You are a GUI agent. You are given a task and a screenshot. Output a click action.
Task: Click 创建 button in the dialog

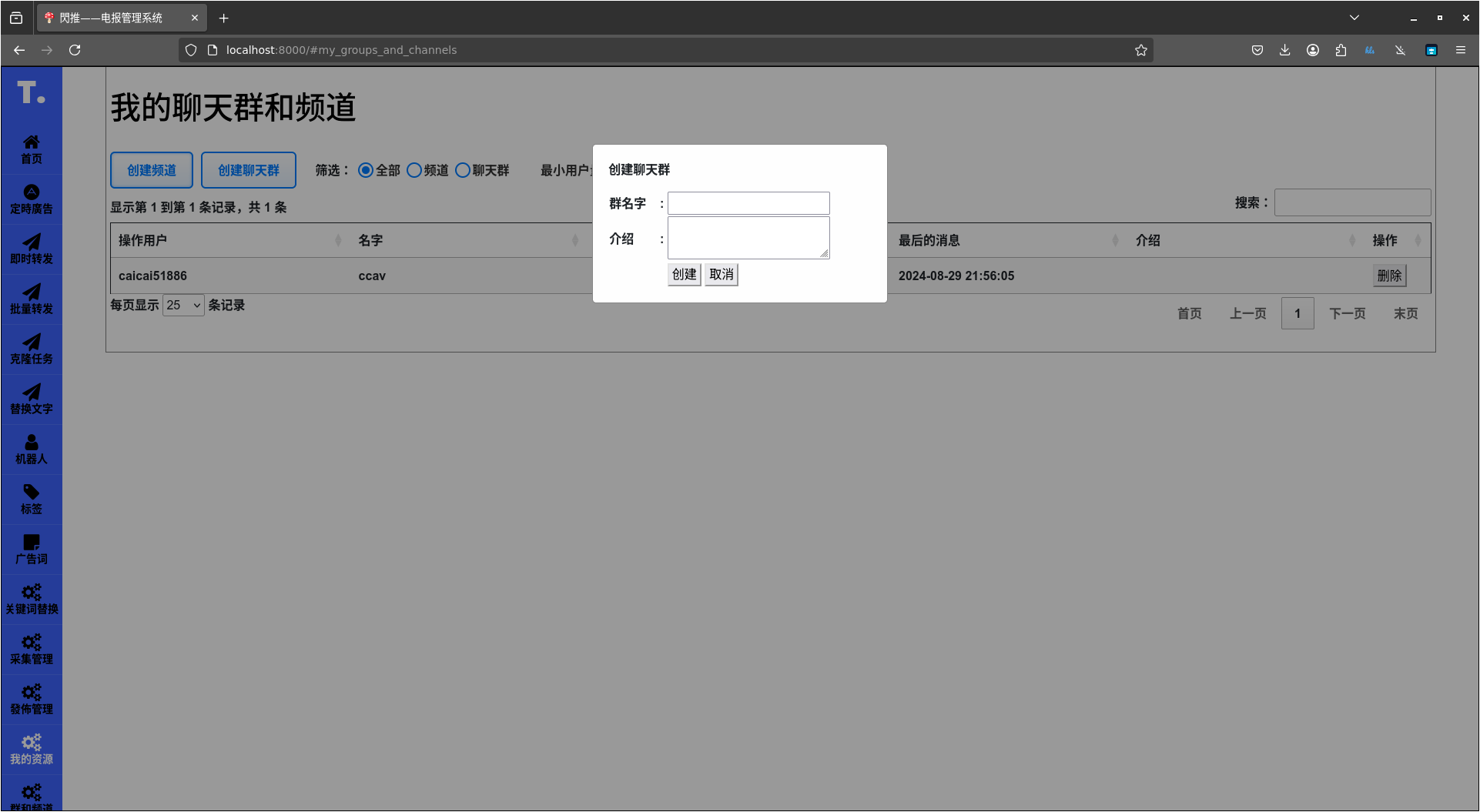tap(684, 275)
